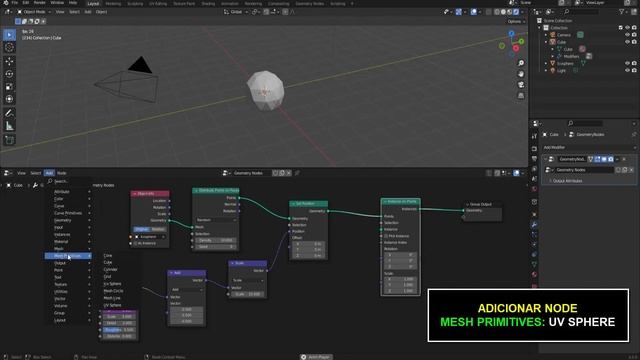Click the properties editor search field

coord(585,123)
